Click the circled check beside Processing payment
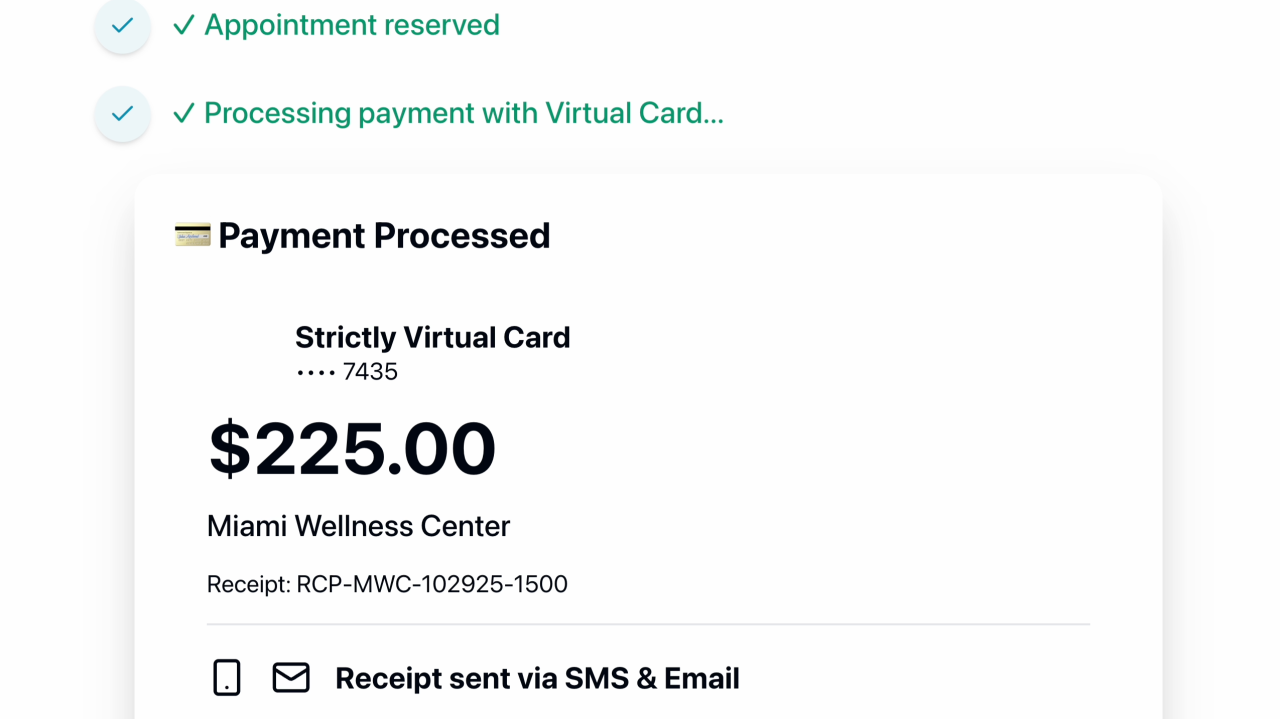This screenshot has width=1280, height=719. [122, 114]
